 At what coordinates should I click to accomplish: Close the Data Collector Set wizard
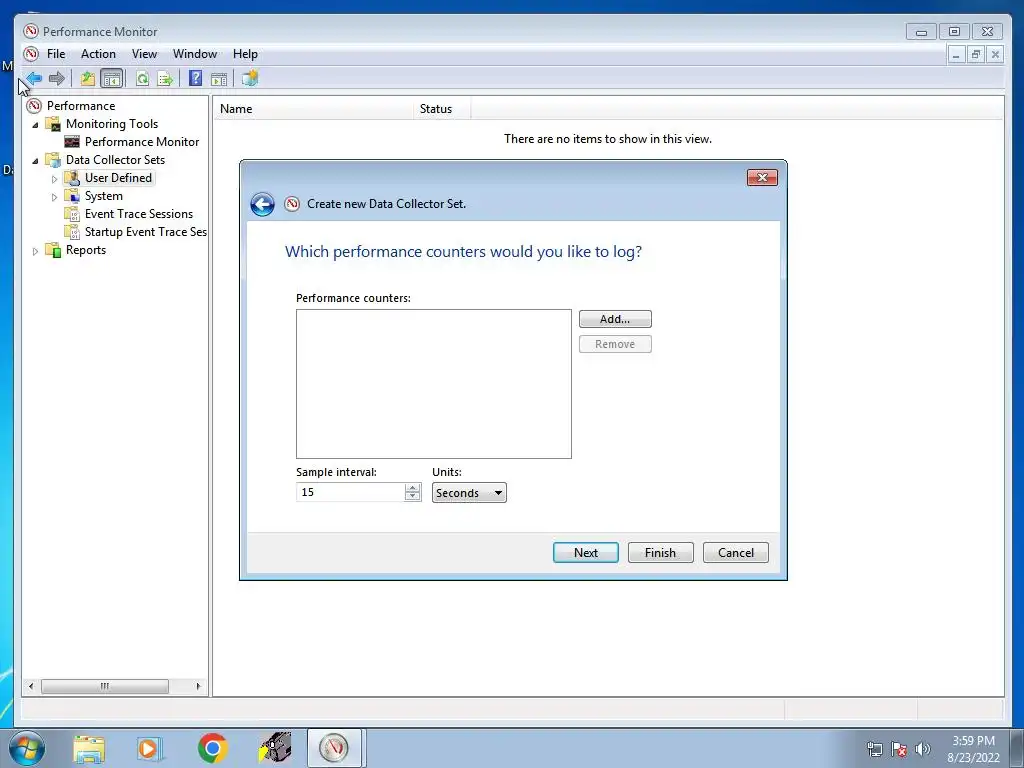[762, 178]
